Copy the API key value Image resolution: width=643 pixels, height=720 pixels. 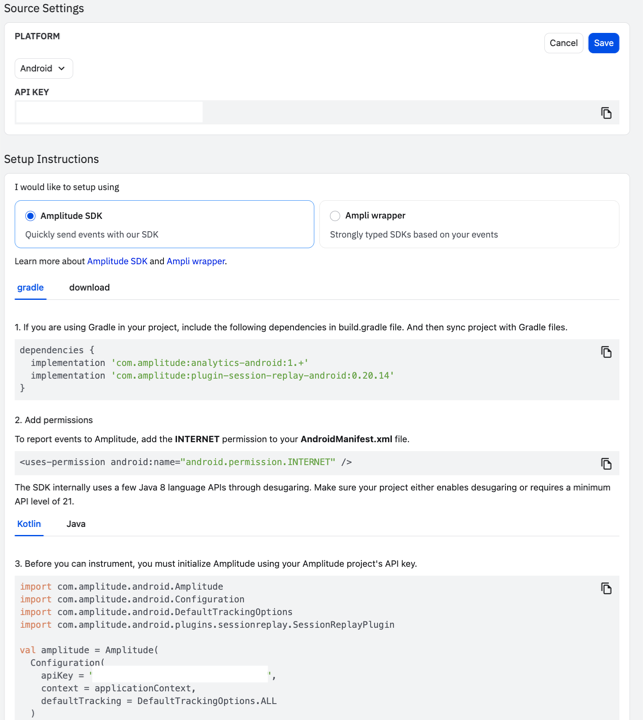[606, 113]
